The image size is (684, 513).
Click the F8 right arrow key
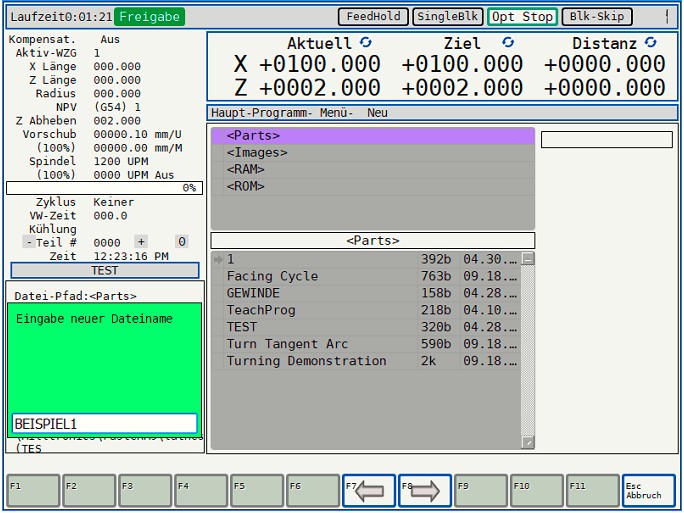[425, 490]
